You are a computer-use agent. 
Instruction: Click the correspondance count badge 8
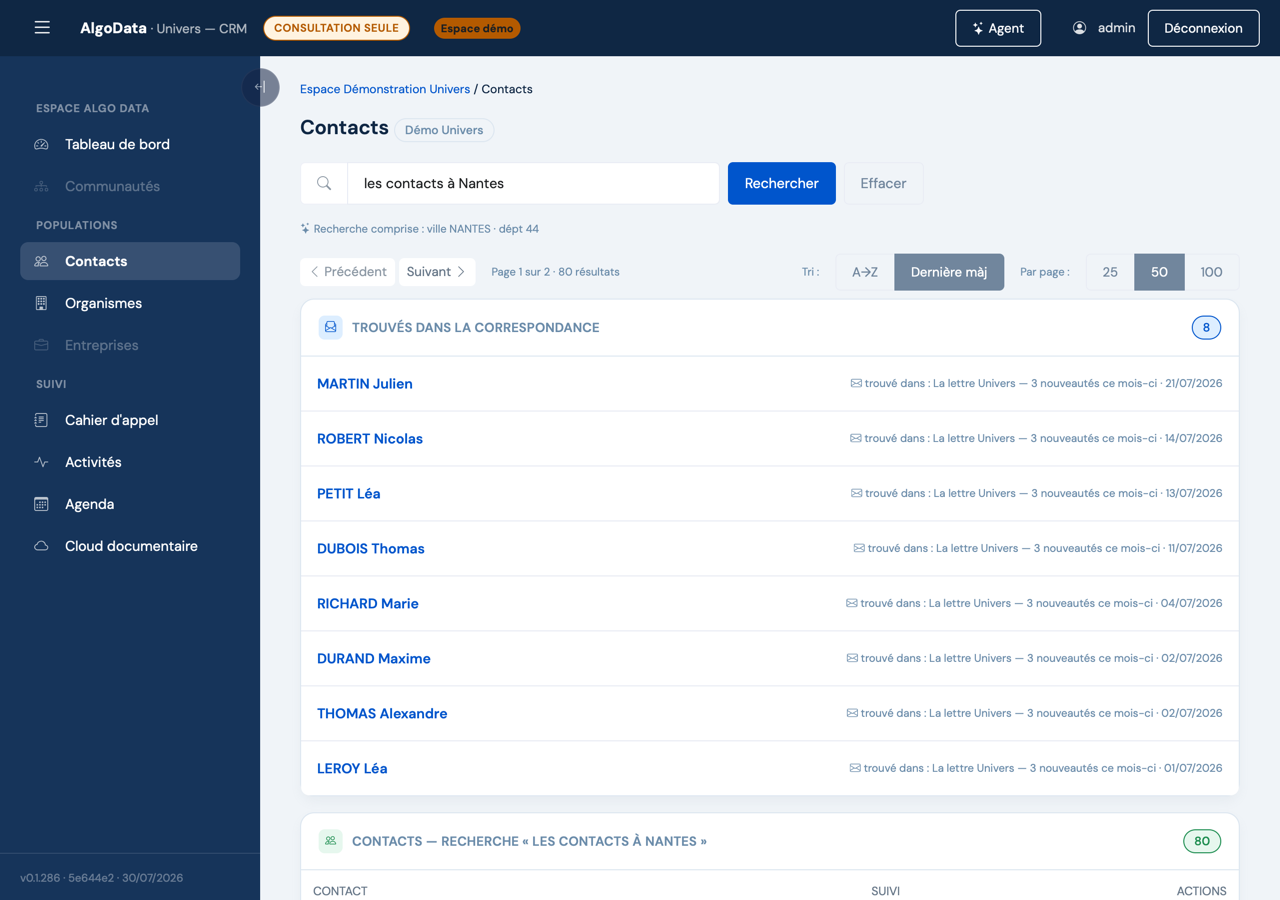coord(1206,327)
